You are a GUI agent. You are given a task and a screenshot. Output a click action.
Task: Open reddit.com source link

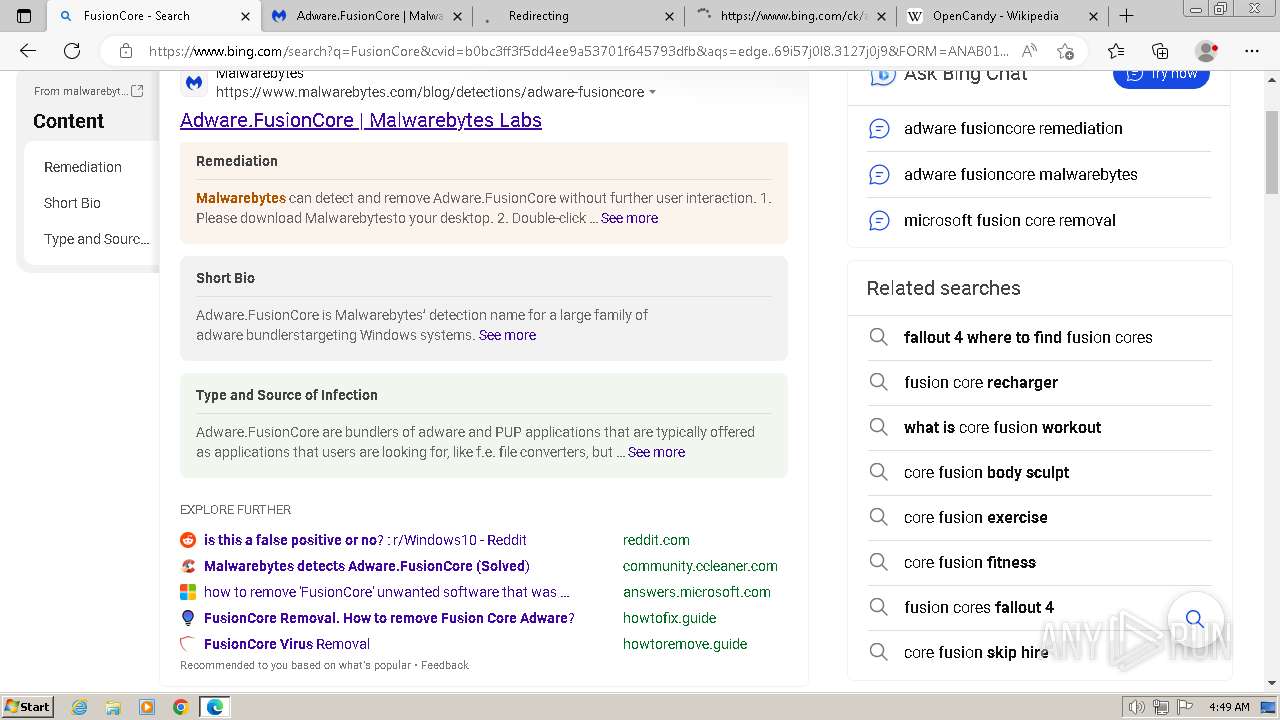click(656, 540)
